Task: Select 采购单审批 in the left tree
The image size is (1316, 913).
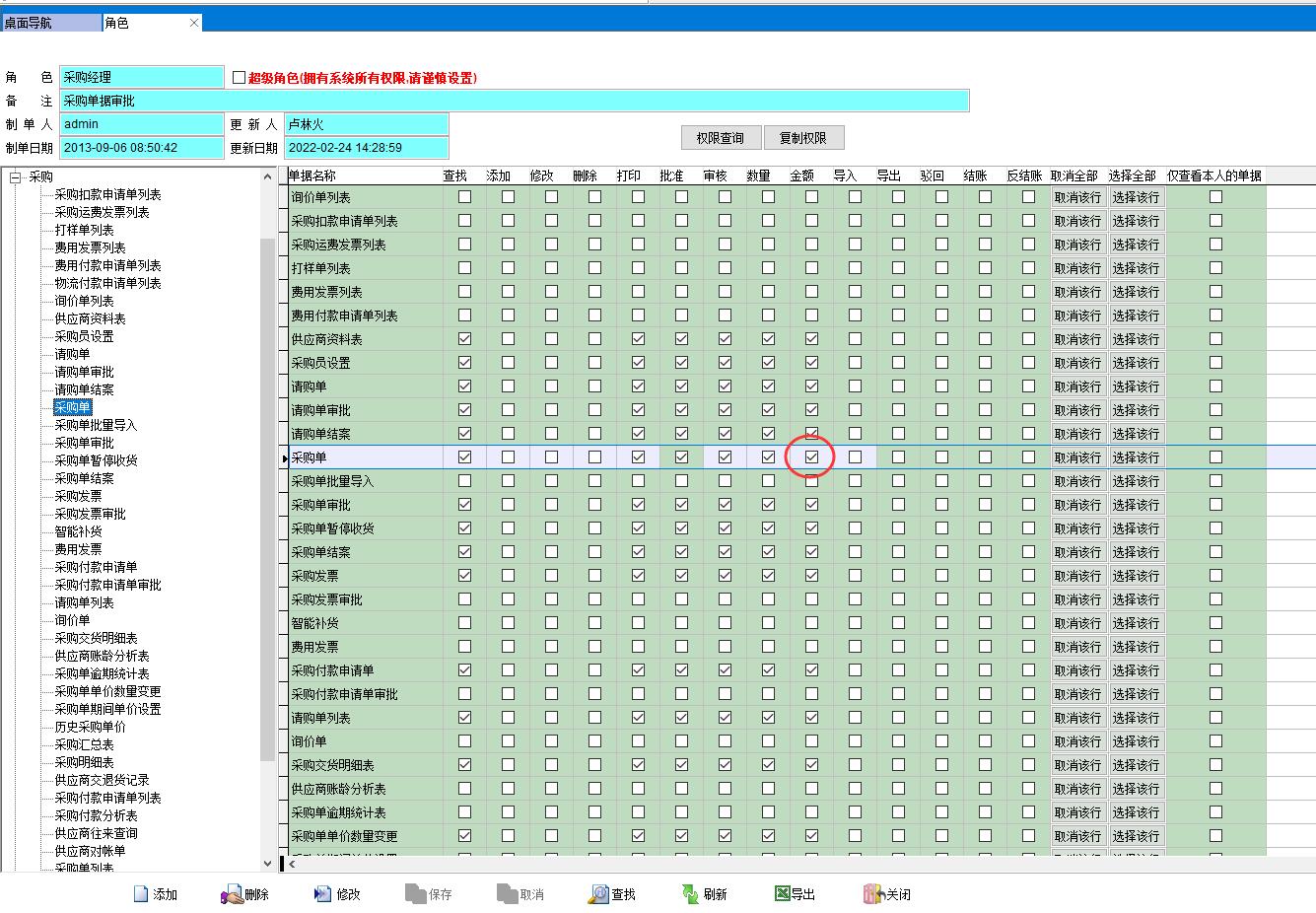Action: pyautogui.click(x=84, y=443)
